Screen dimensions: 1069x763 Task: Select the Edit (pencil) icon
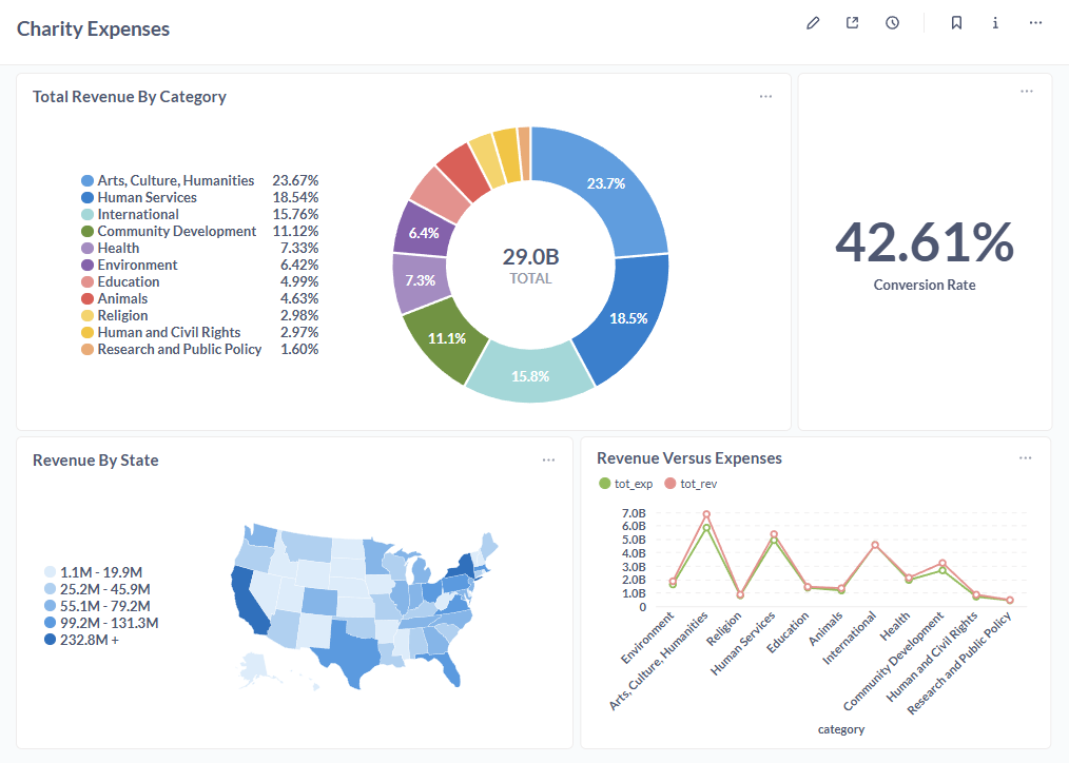click(812, 22)
